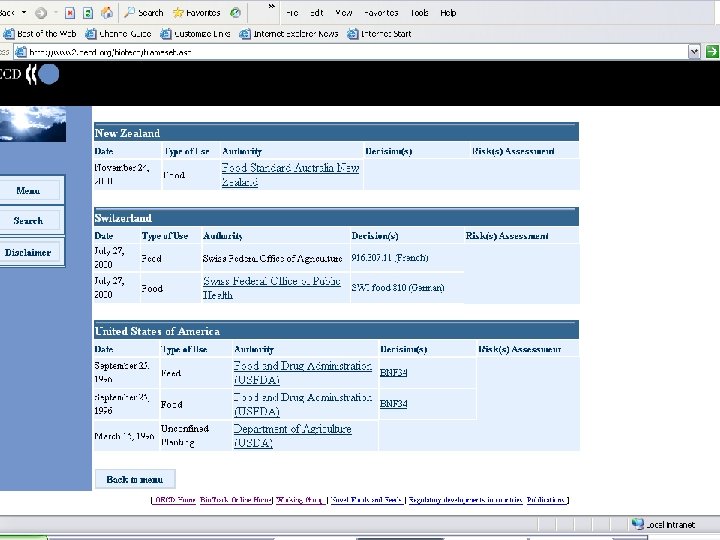Click the New Zealand section header
Image resolution: width=720 pixels, height=540 pixels.
coord(336,133)
